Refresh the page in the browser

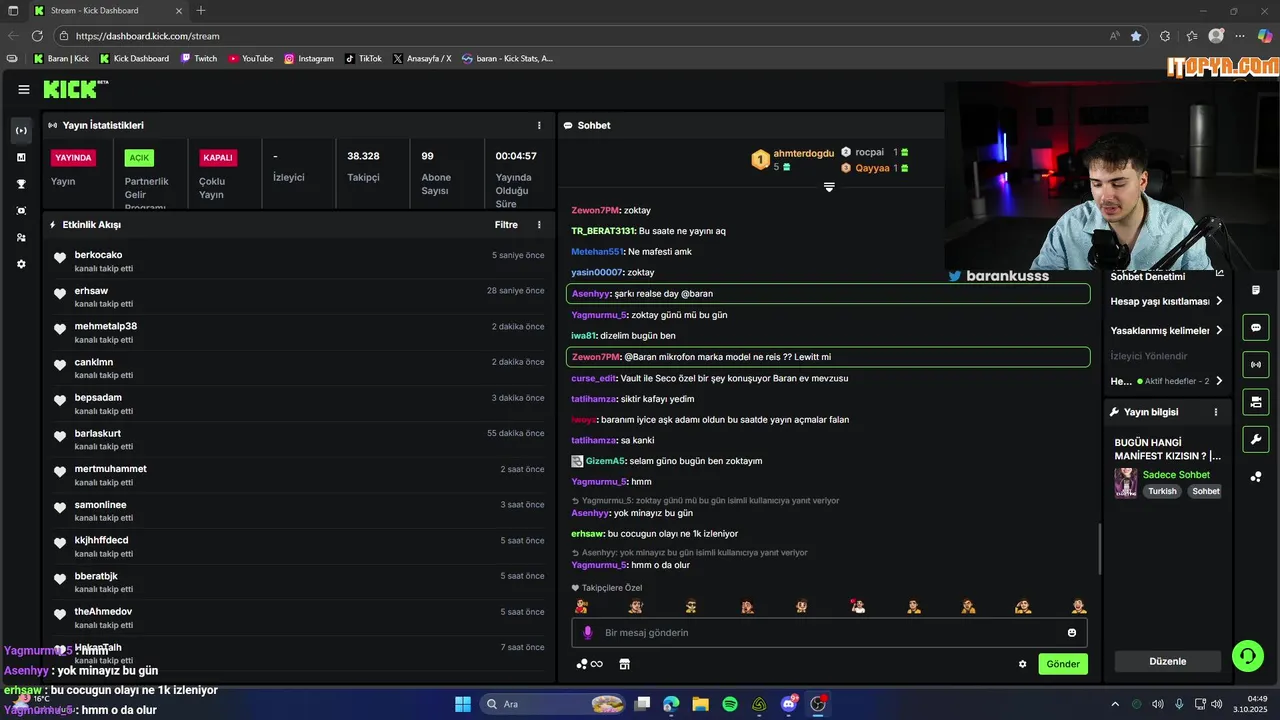click(x=37, y=36)
